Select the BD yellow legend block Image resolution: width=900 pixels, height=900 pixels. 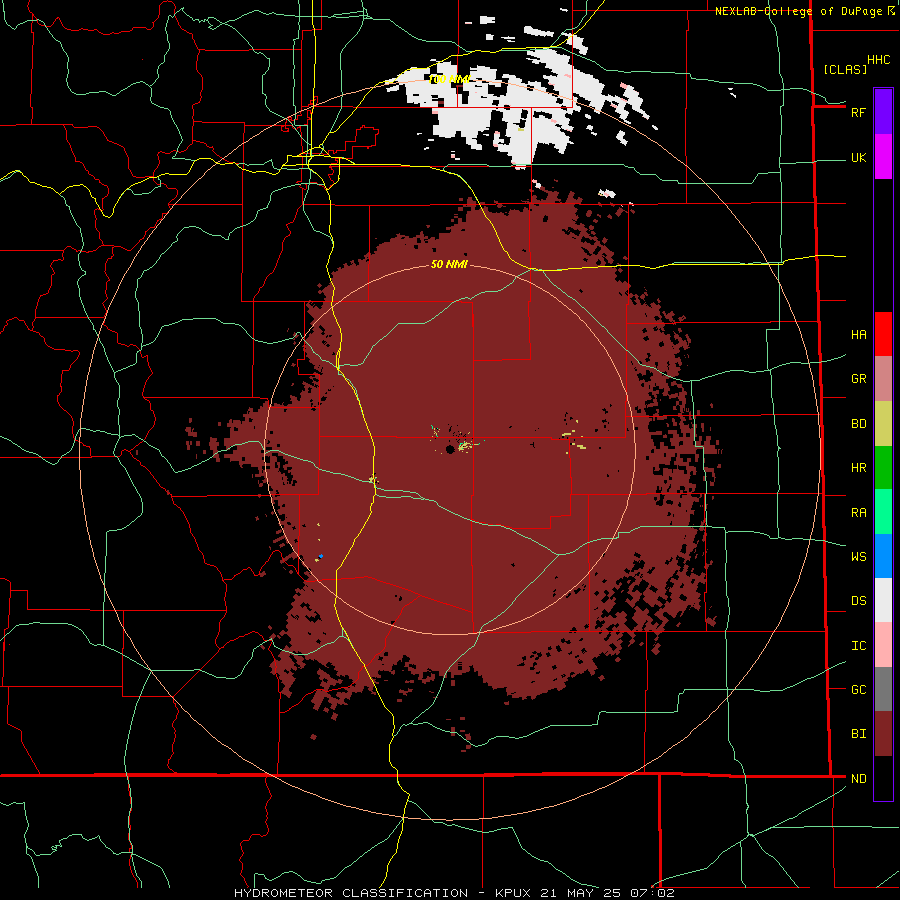(x=883, y=423)
